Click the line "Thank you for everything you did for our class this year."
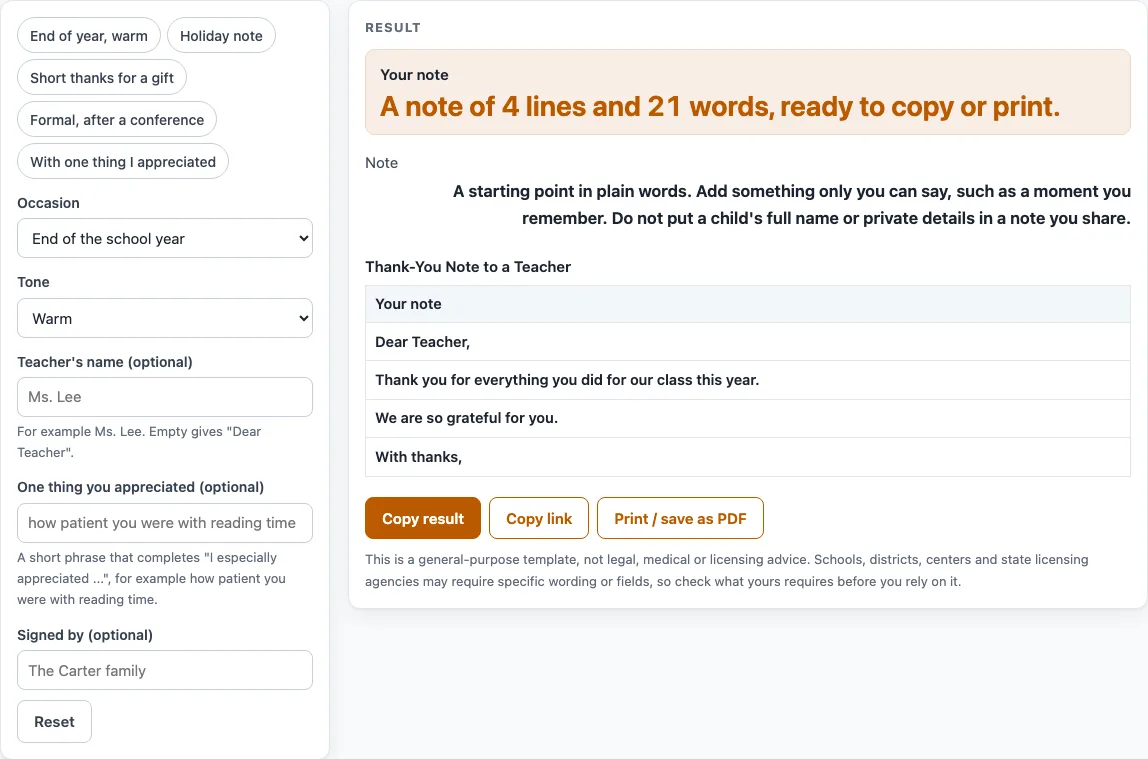Viewport: 1148px width, 759px height. pos(748,380)
